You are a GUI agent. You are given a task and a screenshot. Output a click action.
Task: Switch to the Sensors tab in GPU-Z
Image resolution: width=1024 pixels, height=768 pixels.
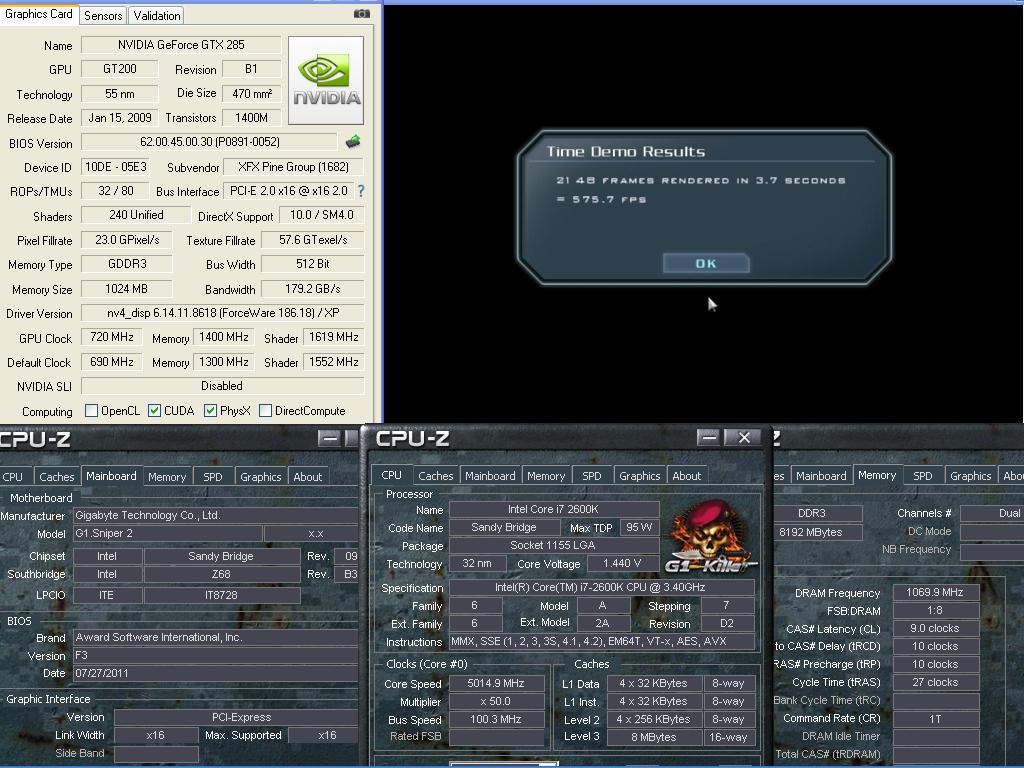pyautogui.click(x=103, y=16)
